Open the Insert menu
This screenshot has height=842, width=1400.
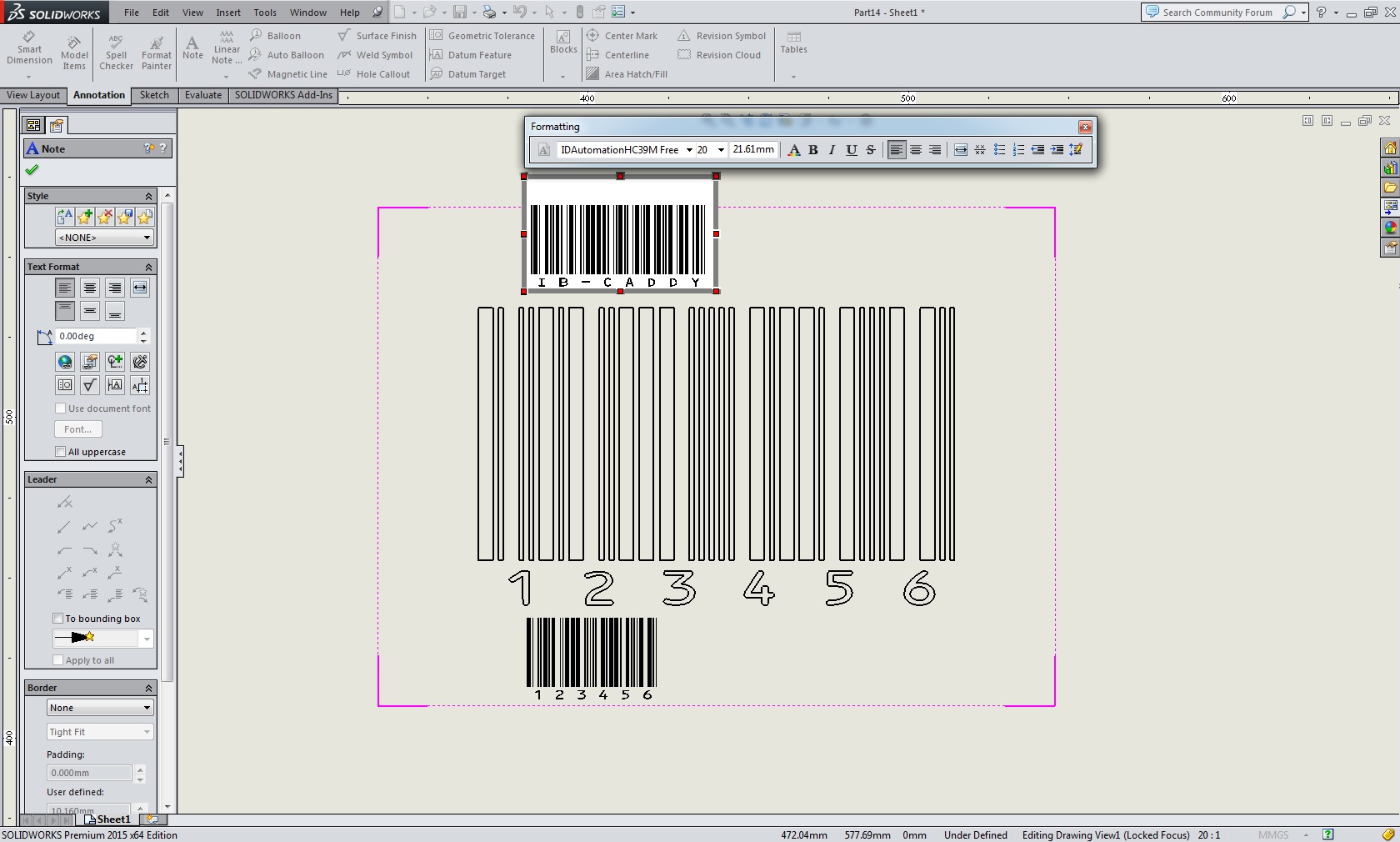(228, 13)
